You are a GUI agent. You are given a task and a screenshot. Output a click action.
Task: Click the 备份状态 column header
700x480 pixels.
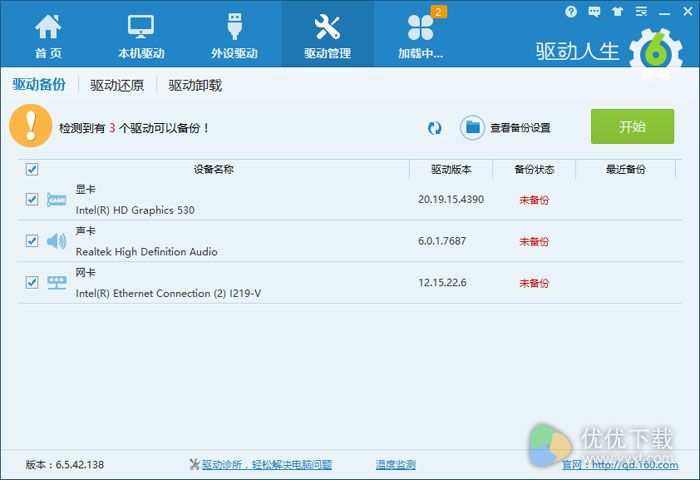click(x=534, y=169)
